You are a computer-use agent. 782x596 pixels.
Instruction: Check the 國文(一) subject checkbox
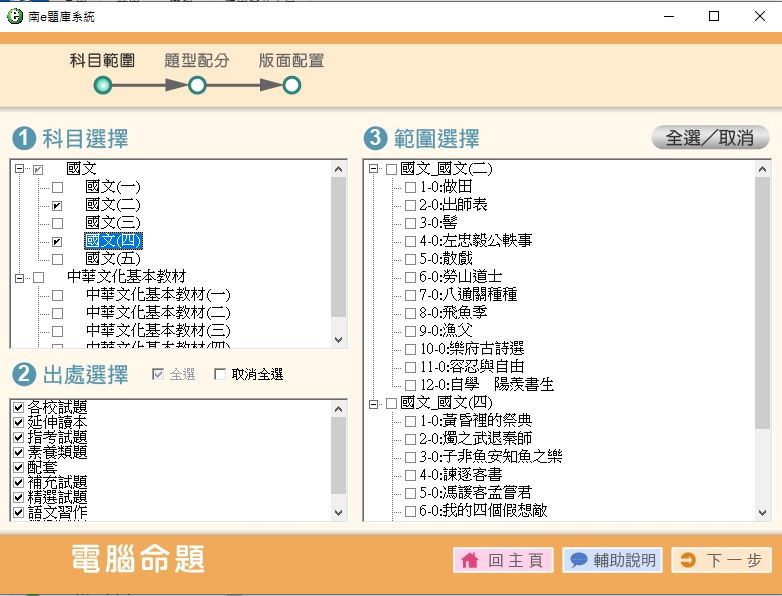(x=57, y=187)
